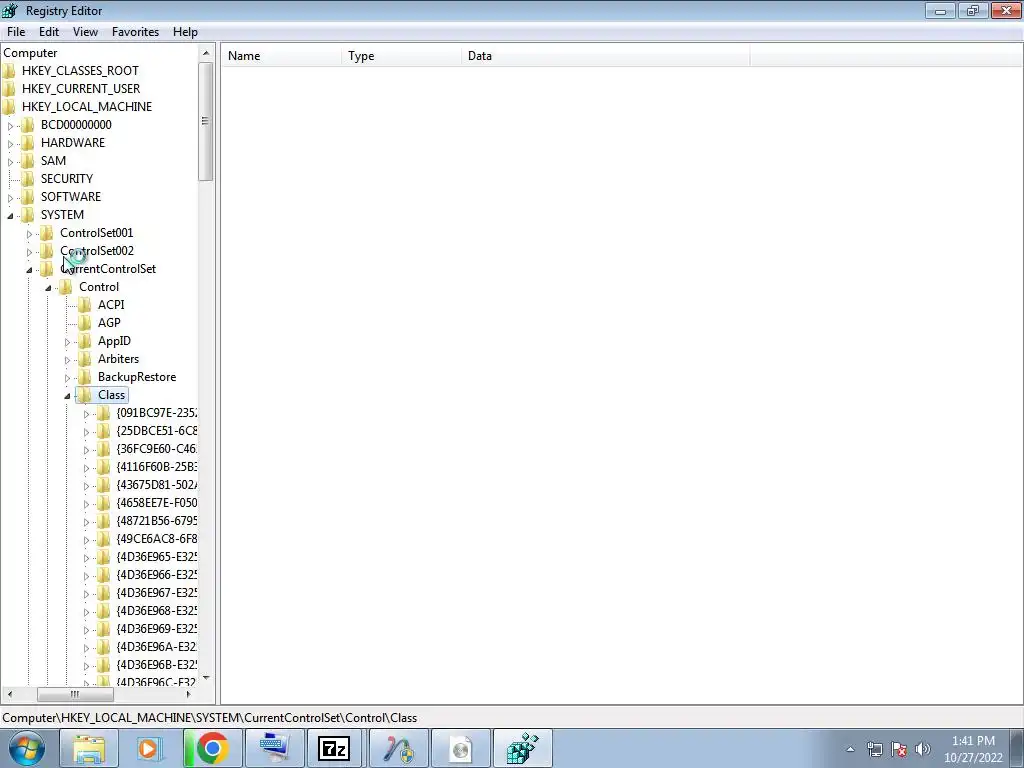Screen dimensions: 1024x768
Task: Click the SYSTEM folder icon
Action: click(x=27, y=215)
